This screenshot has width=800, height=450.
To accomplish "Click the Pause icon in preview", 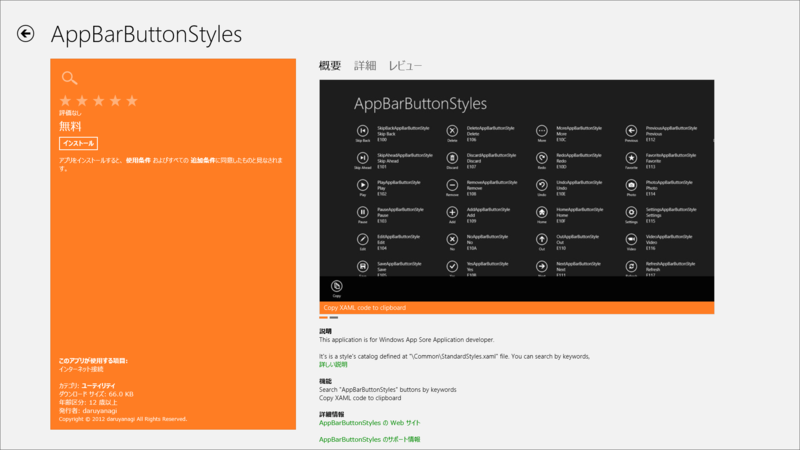I will click(x=362, y=212).
